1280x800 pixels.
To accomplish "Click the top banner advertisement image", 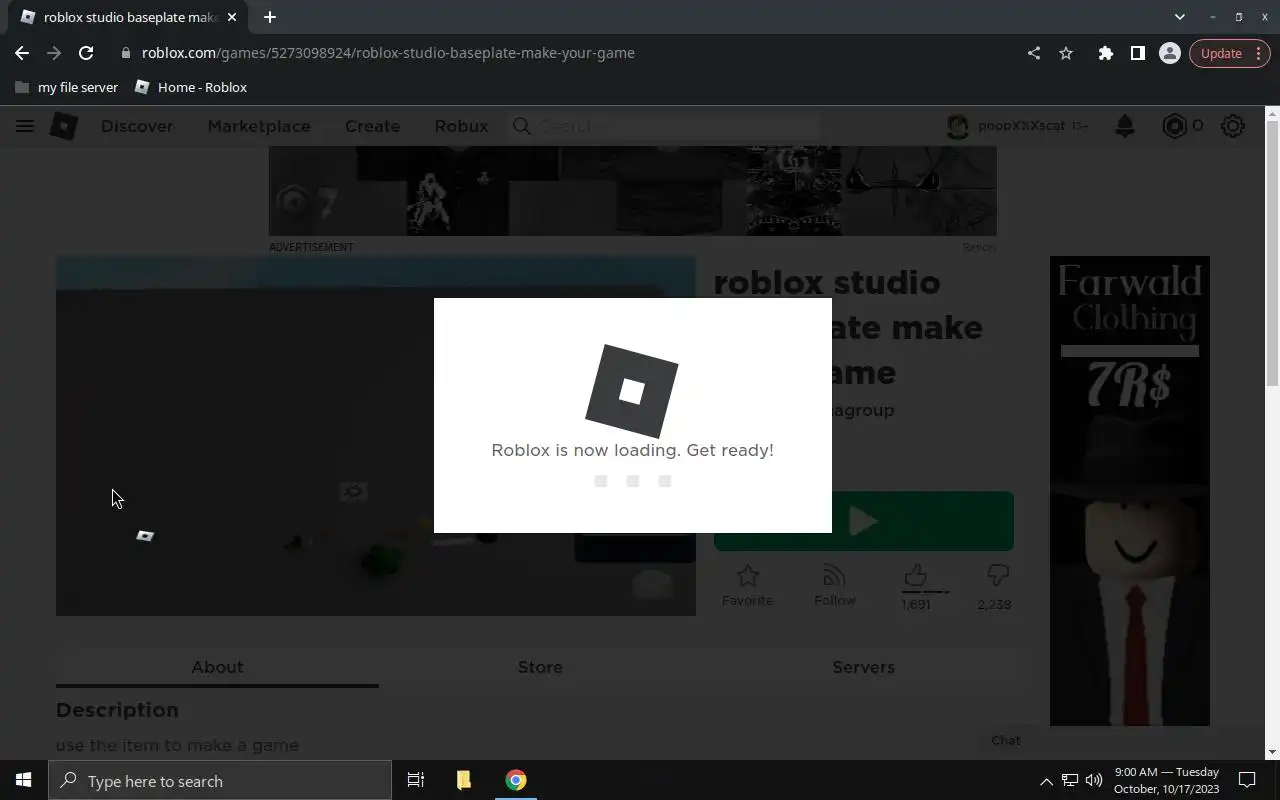I will [632, 191].
